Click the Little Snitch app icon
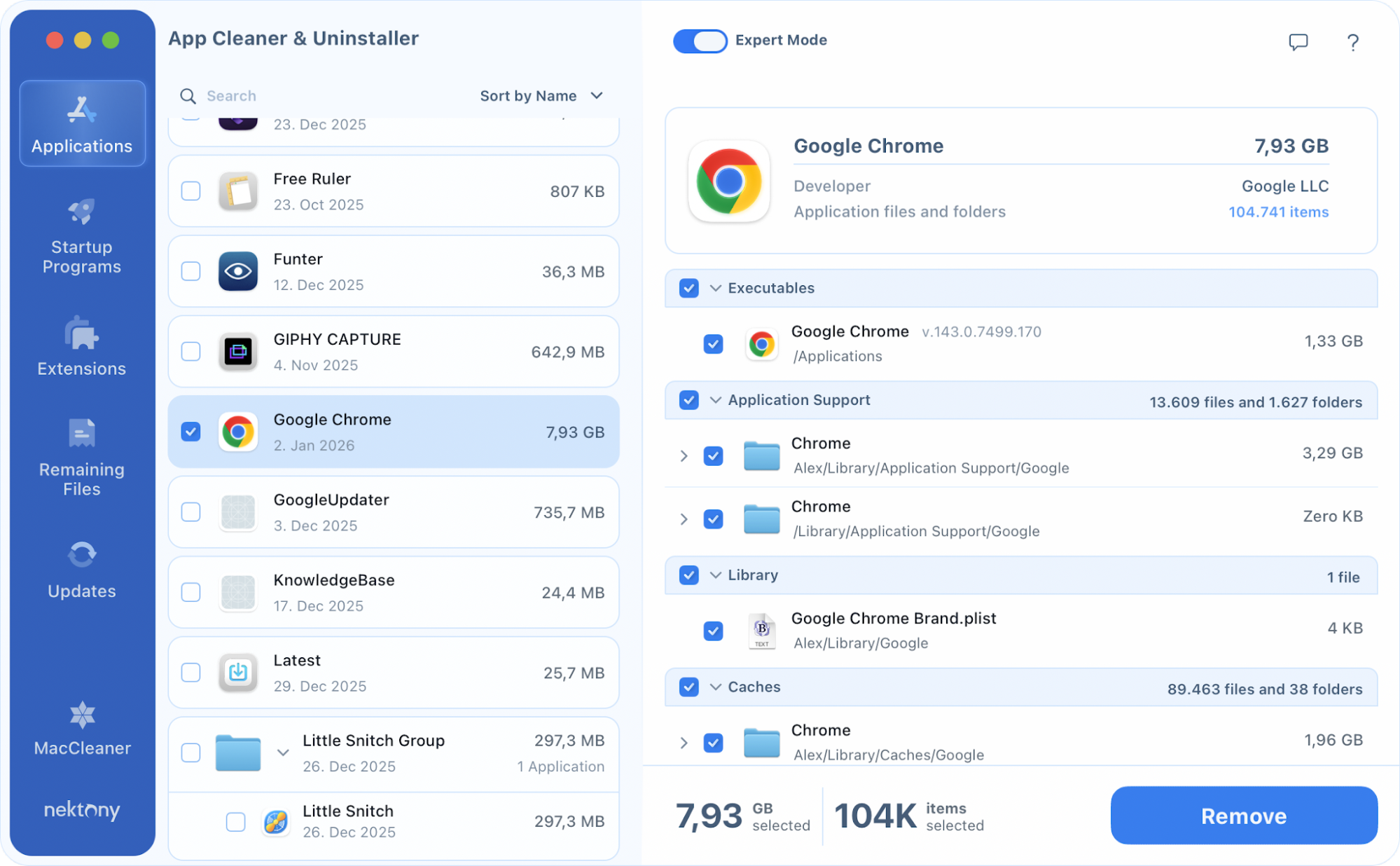1400x866 pixels. pyautogui.click(x=276, y=821)
